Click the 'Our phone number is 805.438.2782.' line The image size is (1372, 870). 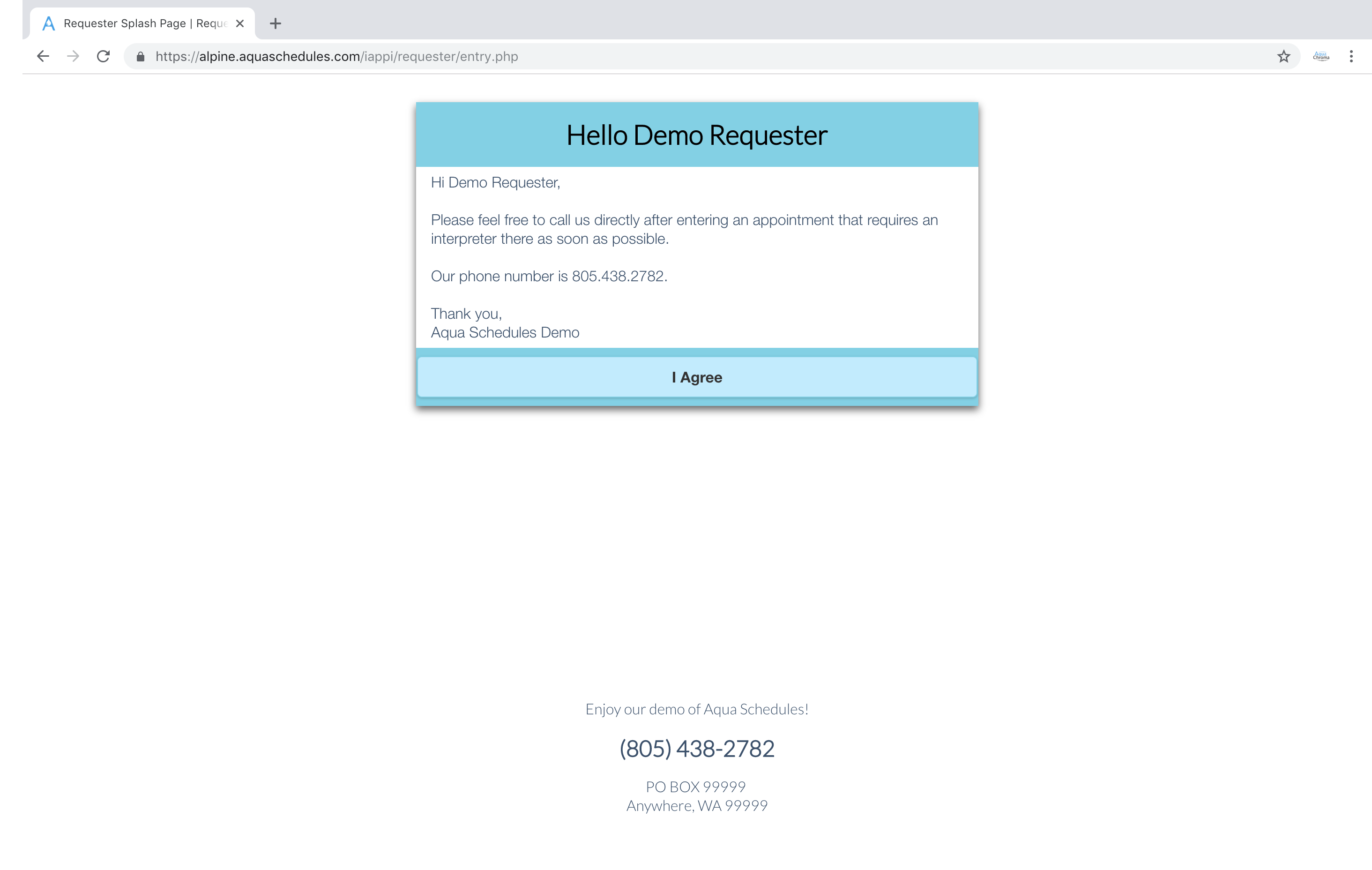coord(549,276)
